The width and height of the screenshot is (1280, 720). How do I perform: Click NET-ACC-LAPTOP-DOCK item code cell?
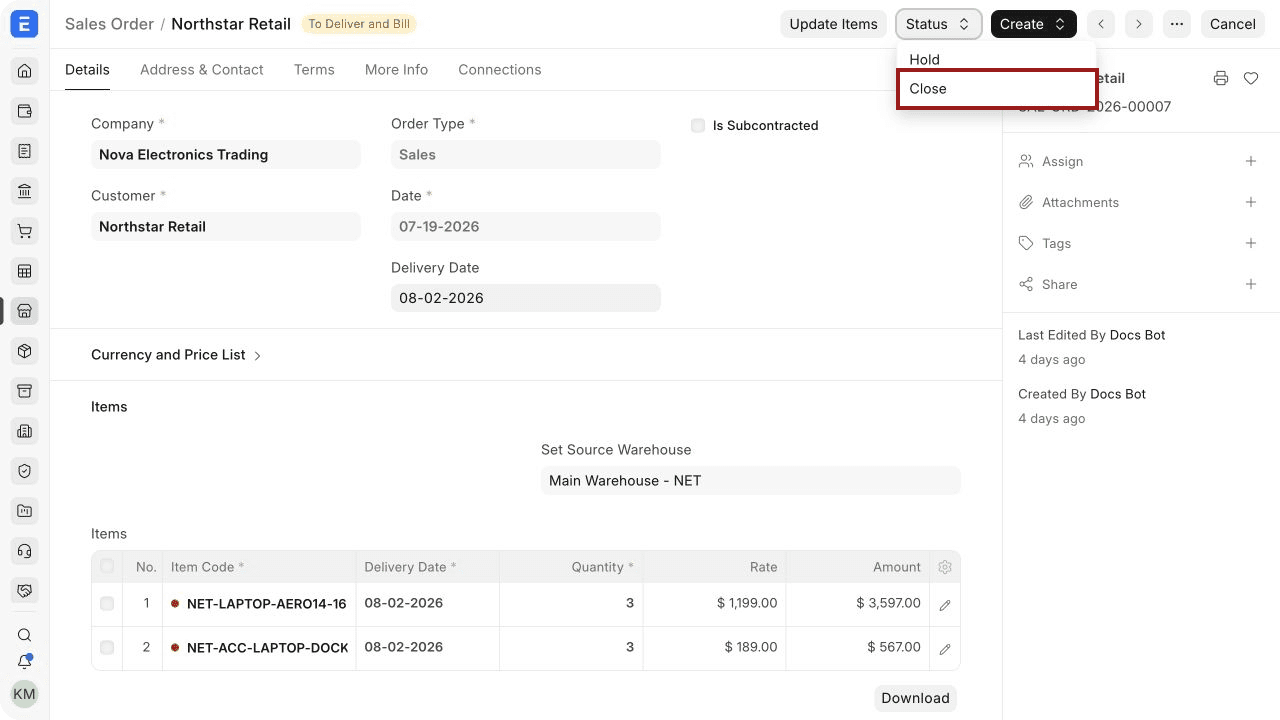259,648
